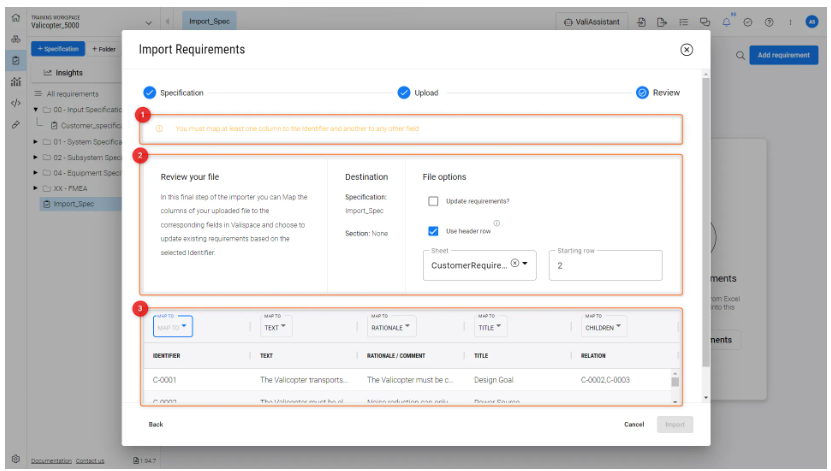Click the info icon beside Use header row
Viewport: 831px width, 471px height.
pyautogui.click(x=497, y=223)
